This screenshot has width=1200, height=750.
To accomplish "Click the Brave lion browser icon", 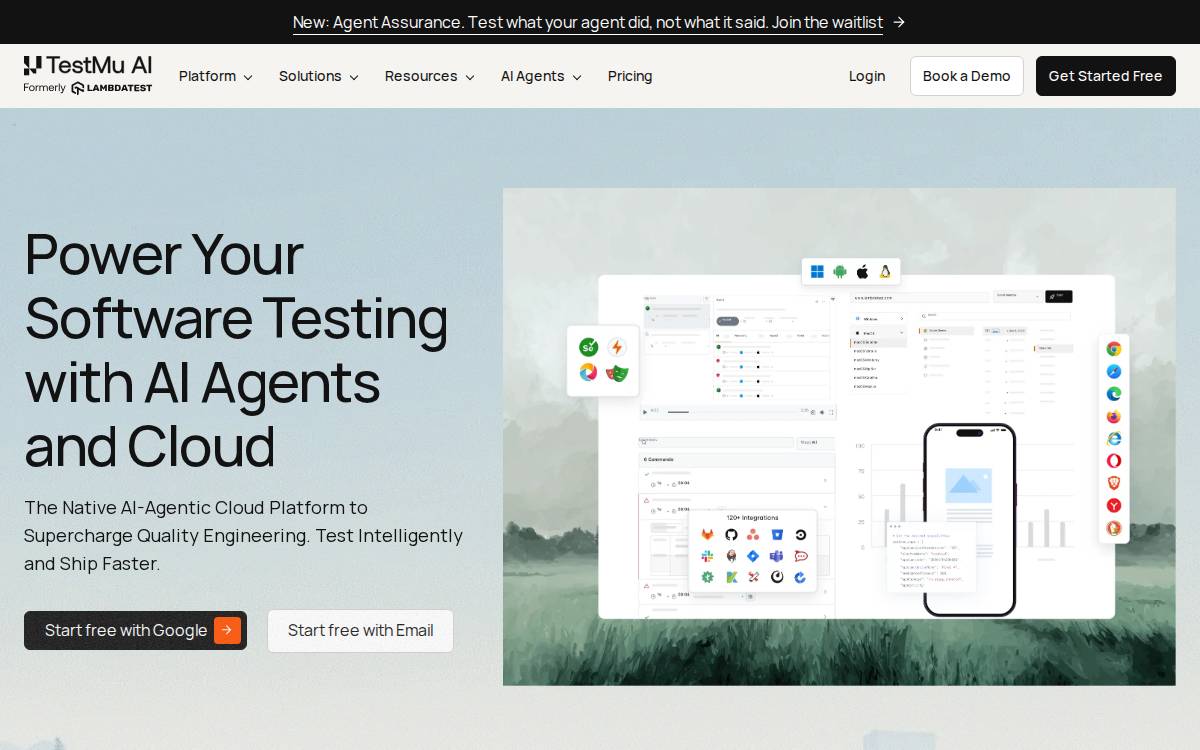I will click(1113, 483).
